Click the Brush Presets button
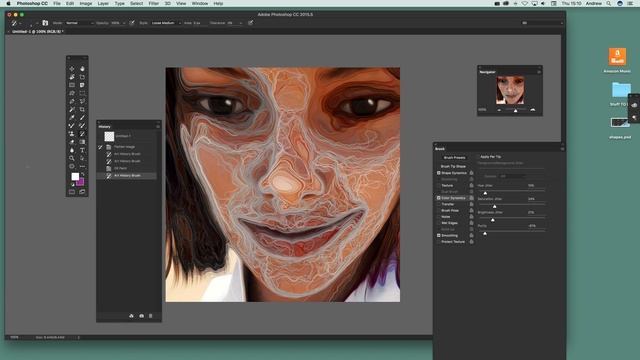The image size is (640, 360). (454, 157)
